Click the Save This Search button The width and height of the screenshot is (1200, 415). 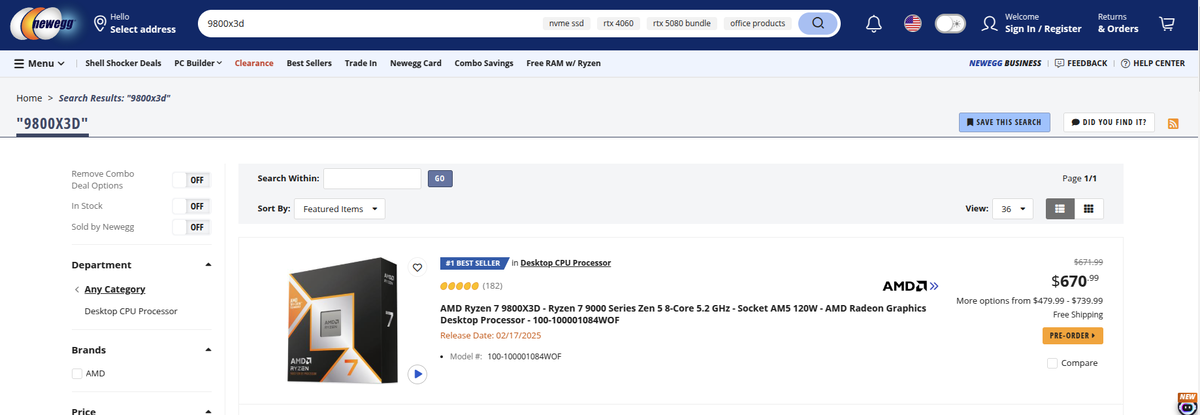coord(1004,122)
